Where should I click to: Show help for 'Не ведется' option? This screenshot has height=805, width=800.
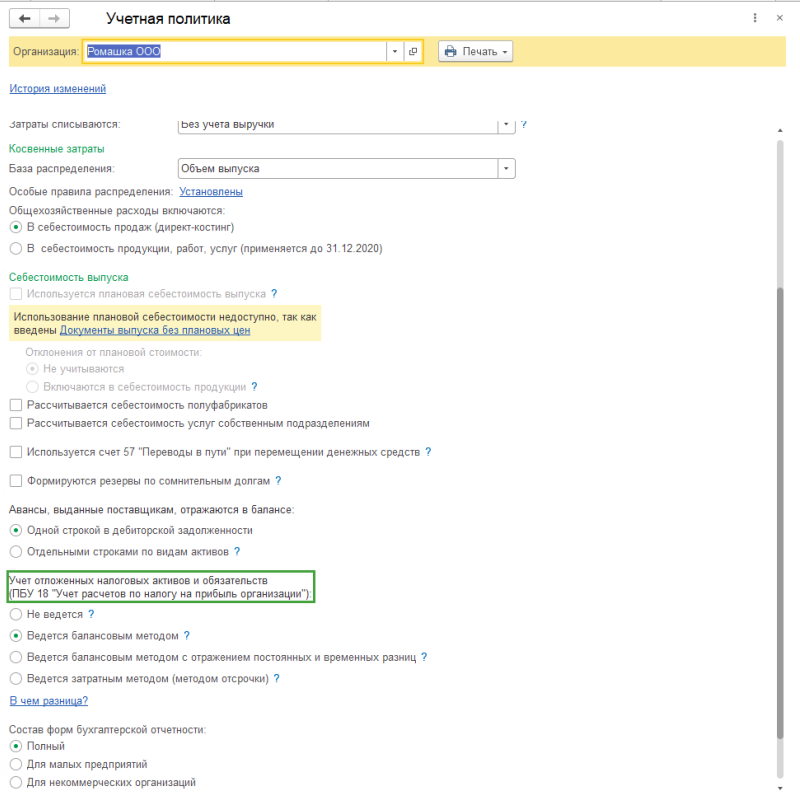(x=91, y=614)
